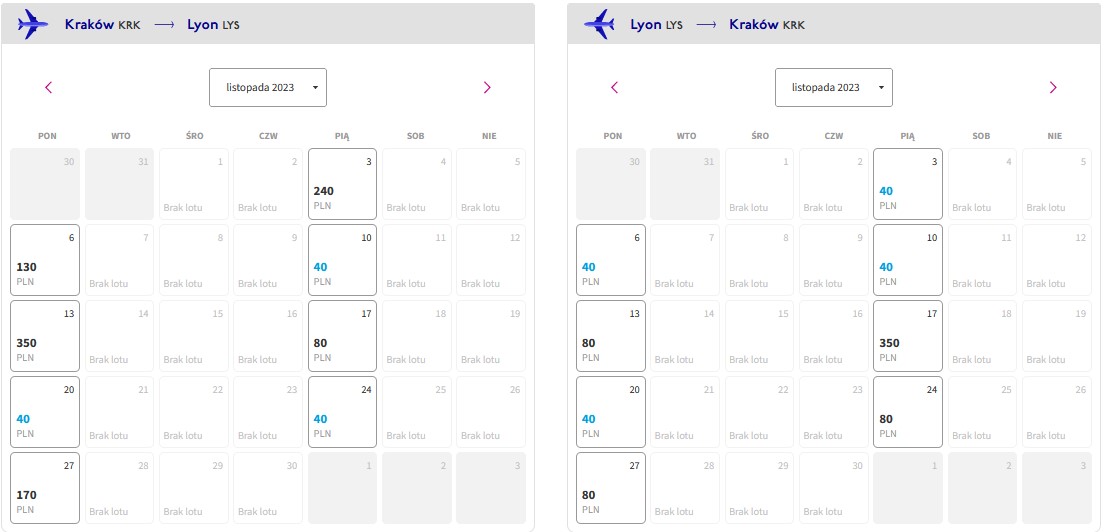This screenshot has height=532, width=1106.
Task: Click the Lyon LYS destination in left header
Action: pyautogui.click(x=213, y=25)
